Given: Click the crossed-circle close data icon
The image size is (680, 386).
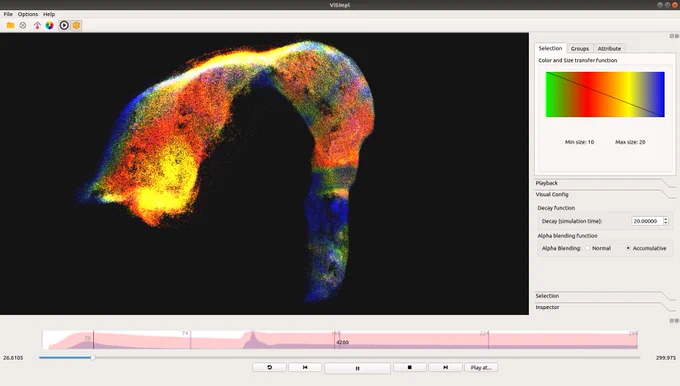Looking at the screenshot, I should 23,26.
